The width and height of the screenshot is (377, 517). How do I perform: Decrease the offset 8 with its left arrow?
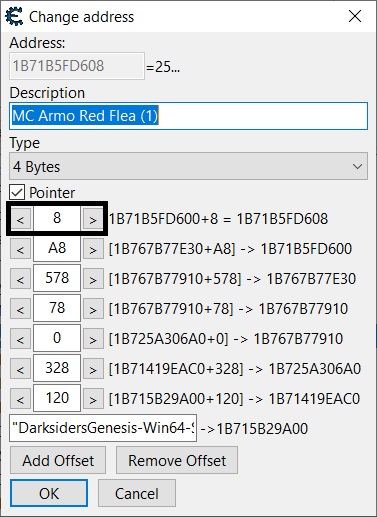pyautogui.click(x=20, y=219)
